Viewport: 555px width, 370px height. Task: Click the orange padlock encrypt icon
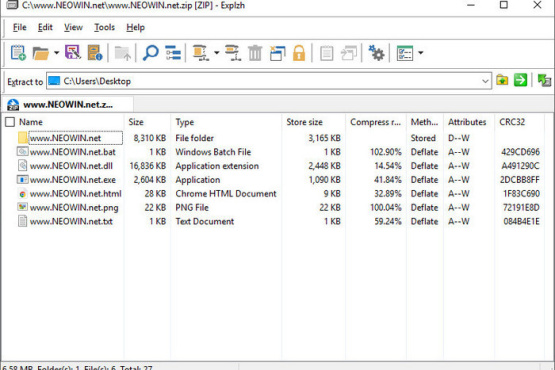pyautogui.click(x=299, y=53)
